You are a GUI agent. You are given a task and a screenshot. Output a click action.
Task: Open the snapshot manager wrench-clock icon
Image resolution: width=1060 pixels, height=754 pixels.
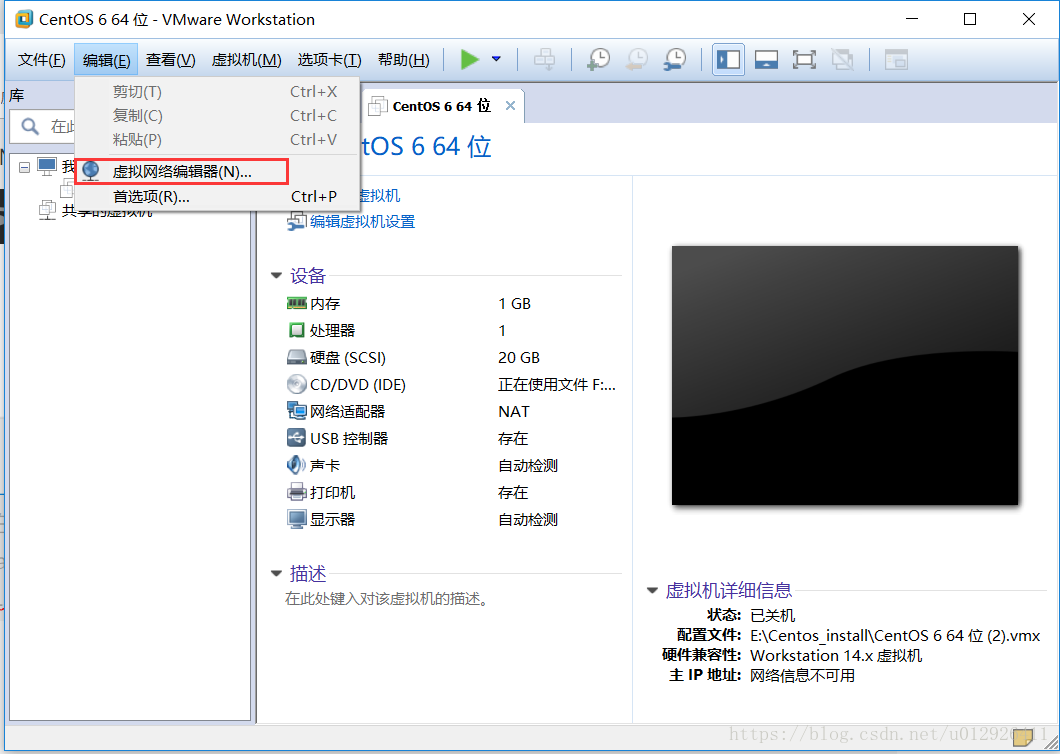pos(675,60)
